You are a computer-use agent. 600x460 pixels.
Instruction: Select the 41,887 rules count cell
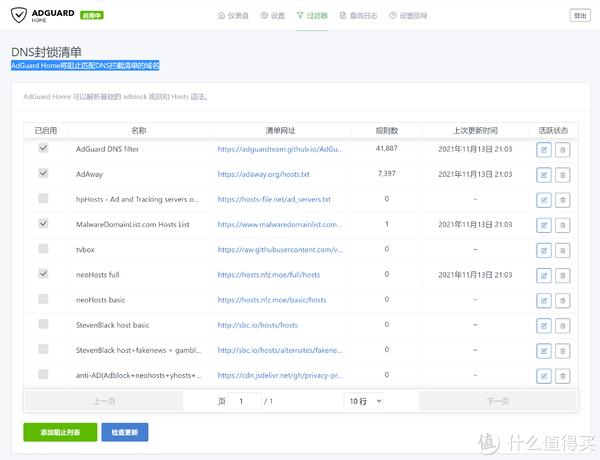click(x=386, y=148)
